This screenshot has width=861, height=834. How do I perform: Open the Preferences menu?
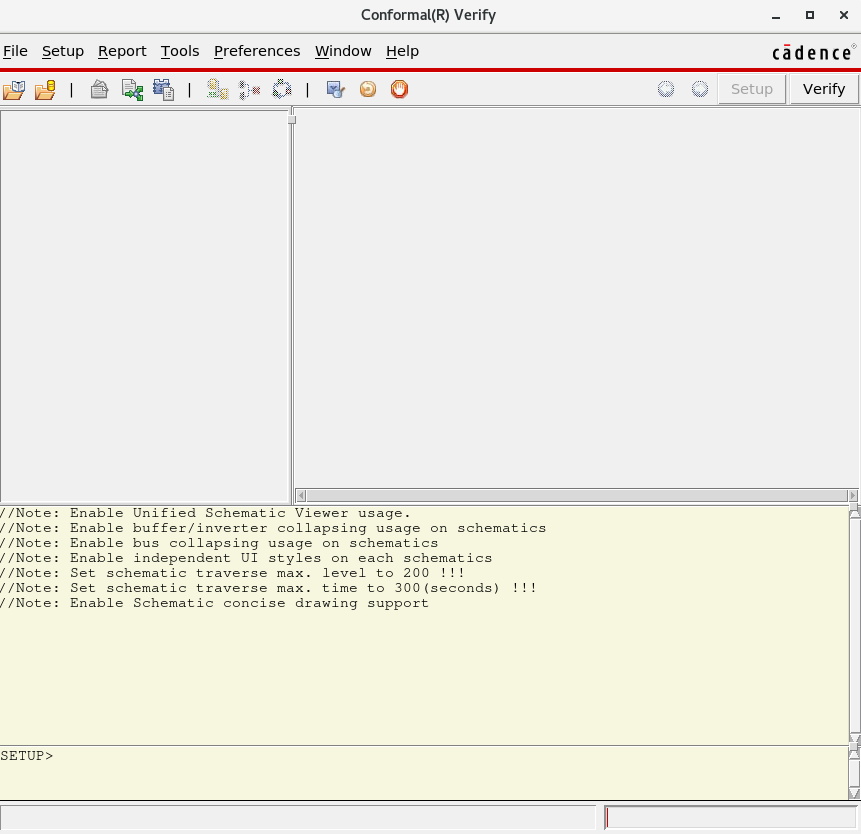tap(257, 51)
